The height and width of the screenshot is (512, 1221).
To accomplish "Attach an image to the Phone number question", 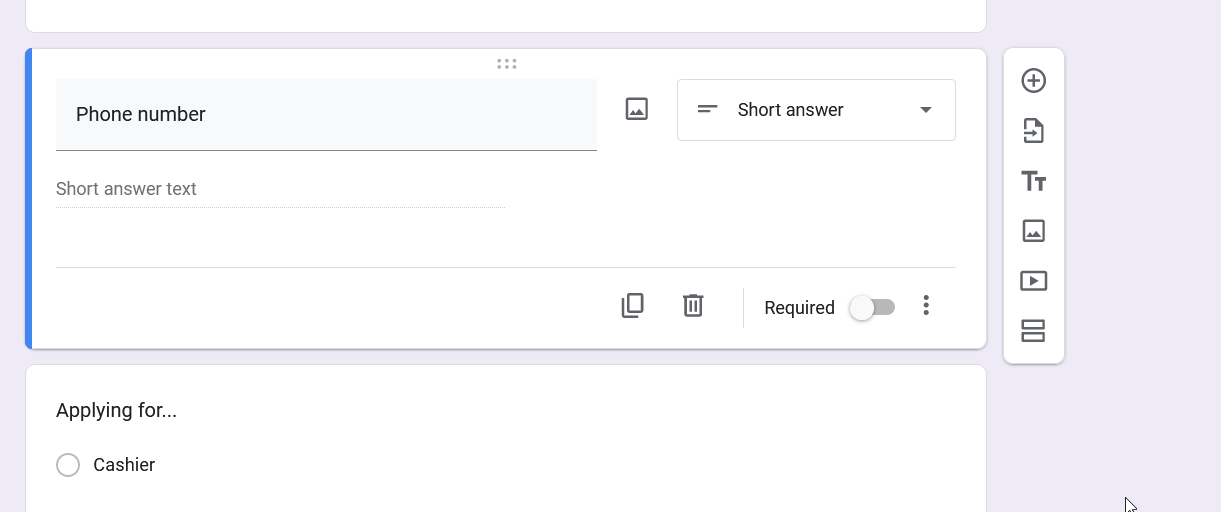I will 637,109.
